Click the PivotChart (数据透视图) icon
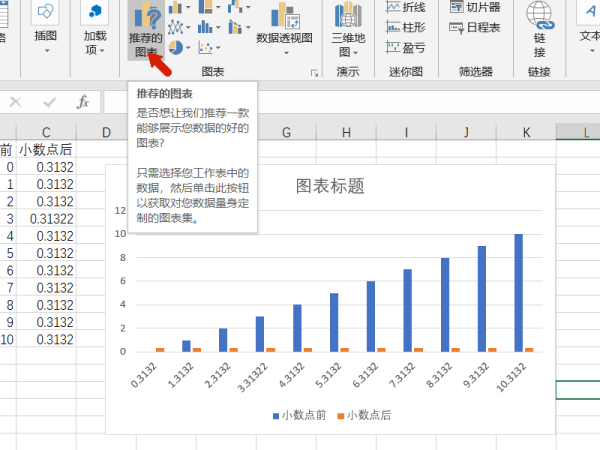Screen dimensions: 600x450 point(285,15)
